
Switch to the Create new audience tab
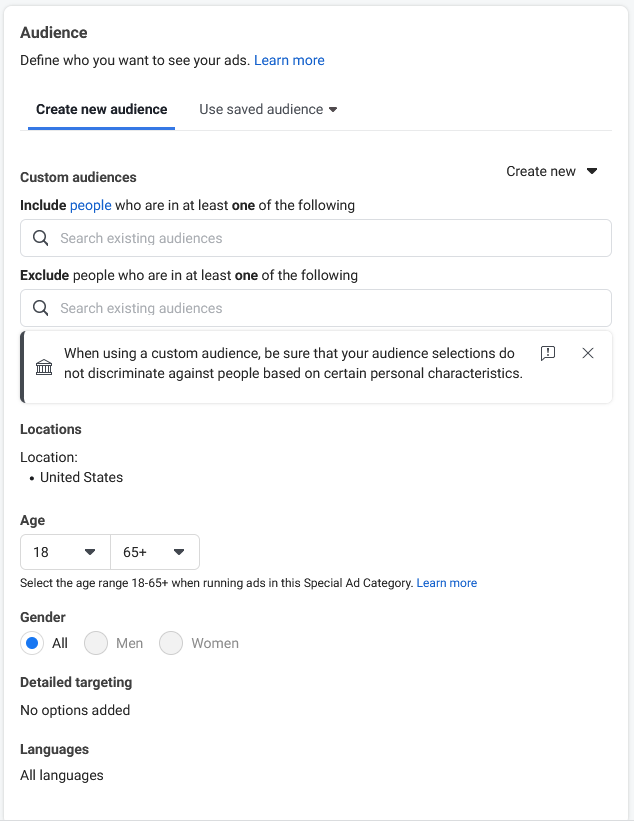pyautogui.click(x=101, y=109)
